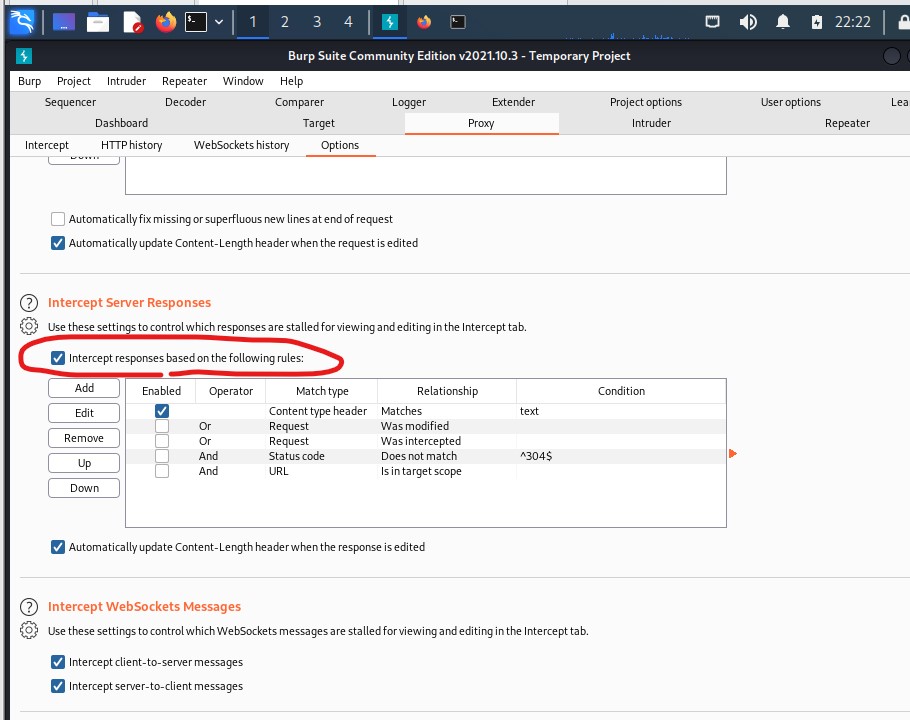Click Edit button for response rules
This screenshot has height=720, width=910.
point(84,413)
